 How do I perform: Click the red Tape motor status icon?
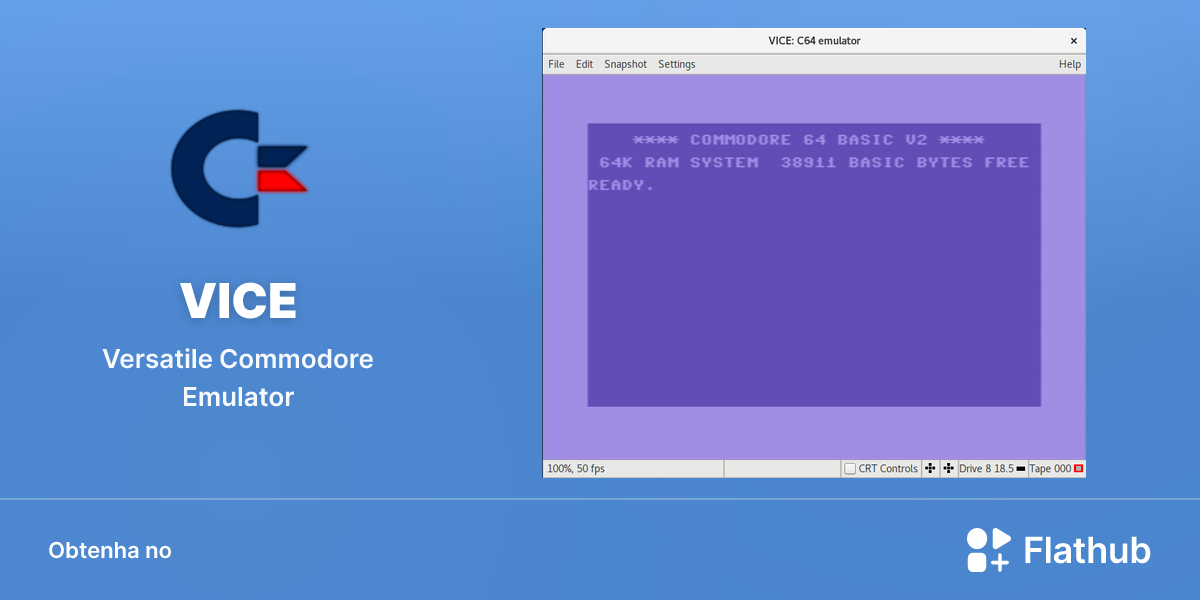click(x=1079, y=468)
